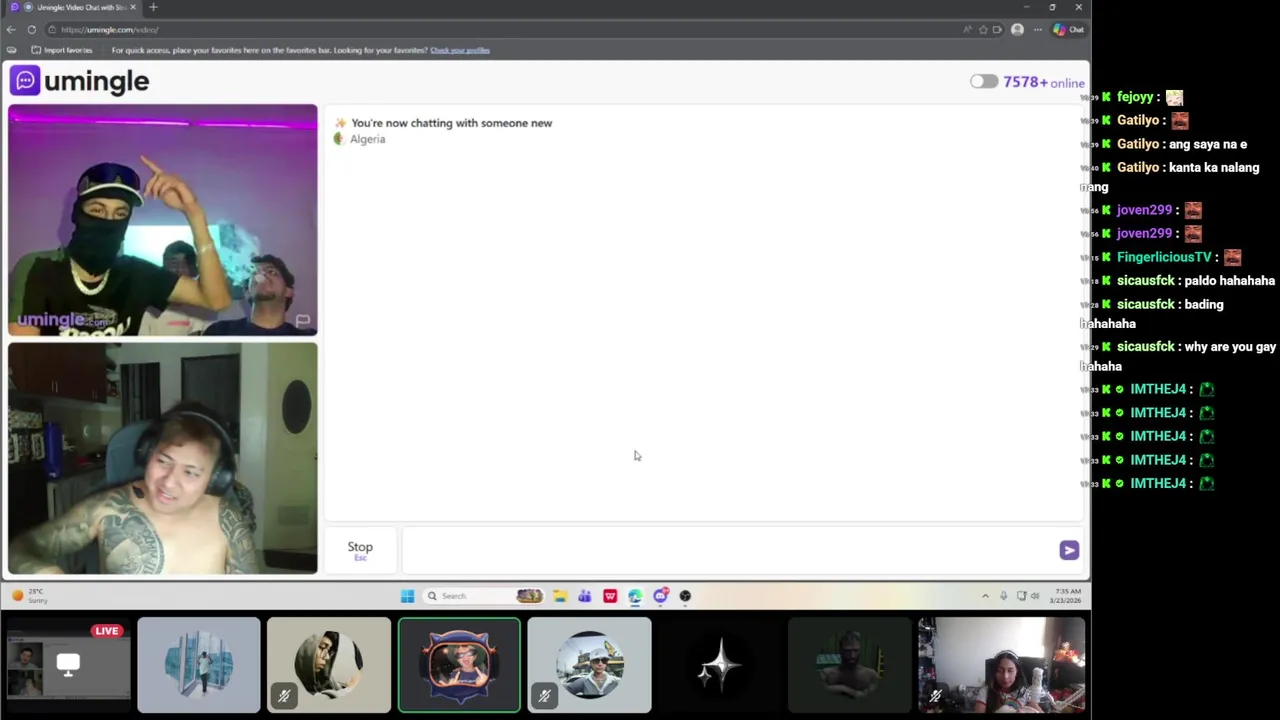Open the browser settings ellipsis menu
This screenshot has height=720, width=1280.
pos(1038,30)
